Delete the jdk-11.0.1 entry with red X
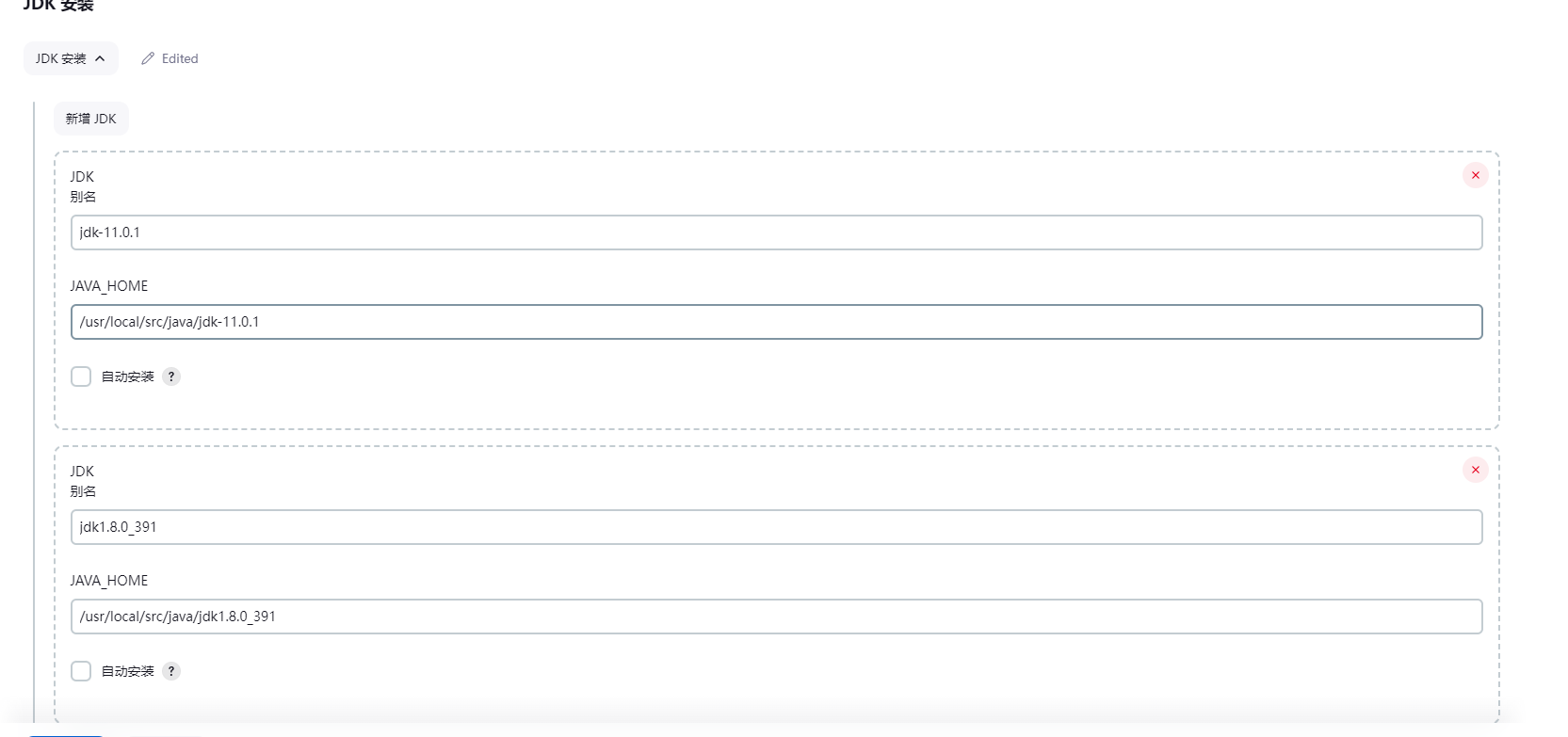The width and height of the screenshot is (1568, 737). click(1475, 175)
